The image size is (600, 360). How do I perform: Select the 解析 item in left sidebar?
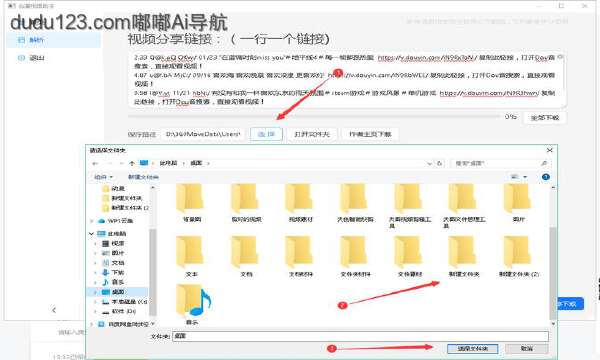[x=54, y=40]
